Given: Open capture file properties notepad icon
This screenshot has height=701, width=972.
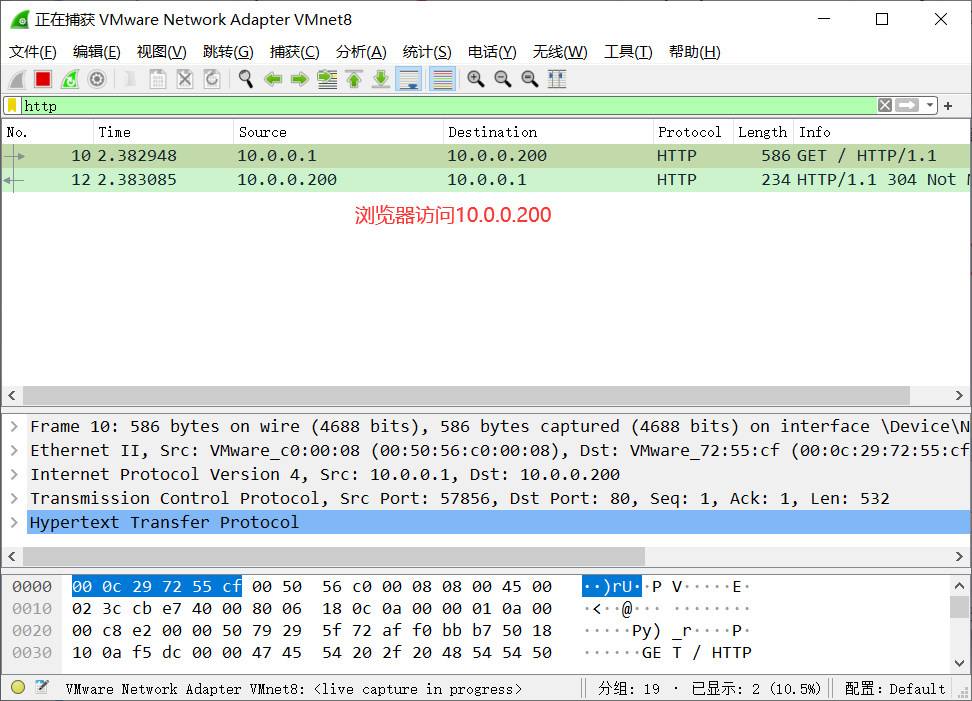Looking at the screenshot, I should click(42, 687).
